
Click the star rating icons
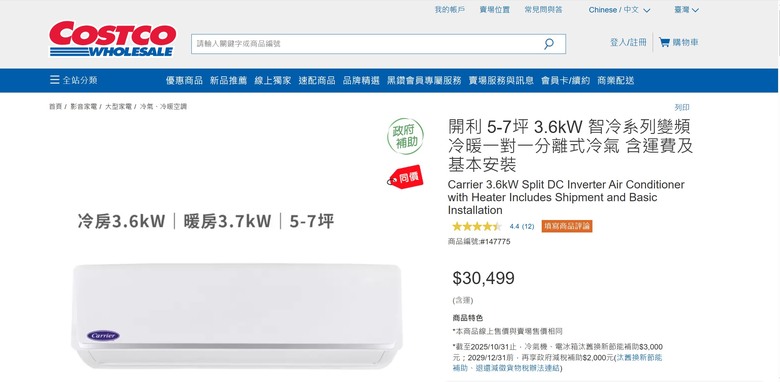477,226
